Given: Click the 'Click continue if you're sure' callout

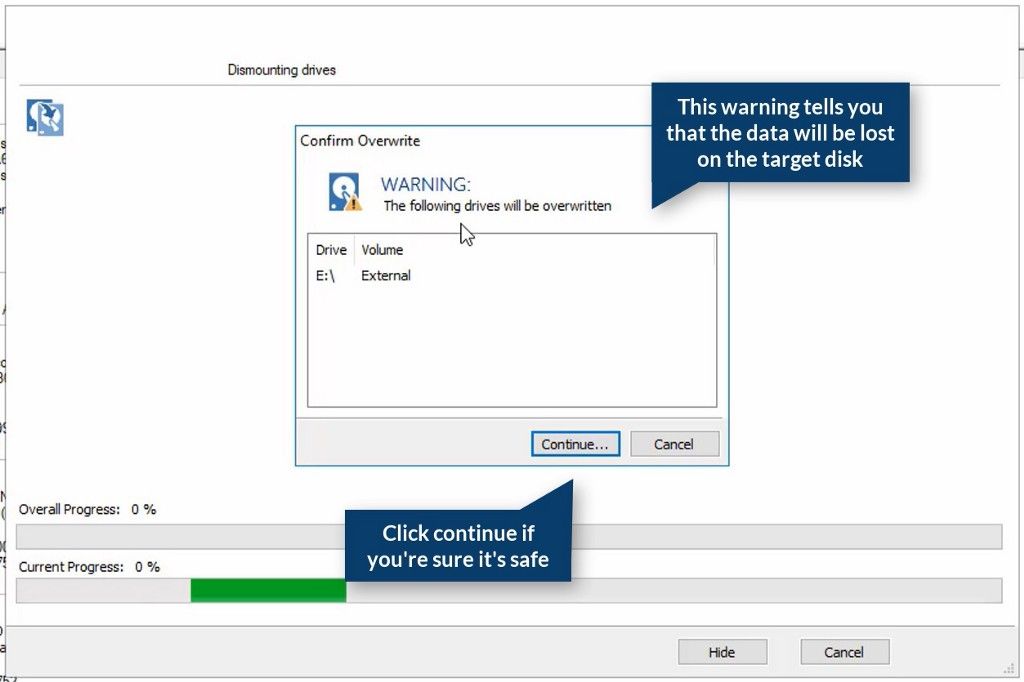Looking at the screenshot, I should pyautogui.click(x=458, y=546).
